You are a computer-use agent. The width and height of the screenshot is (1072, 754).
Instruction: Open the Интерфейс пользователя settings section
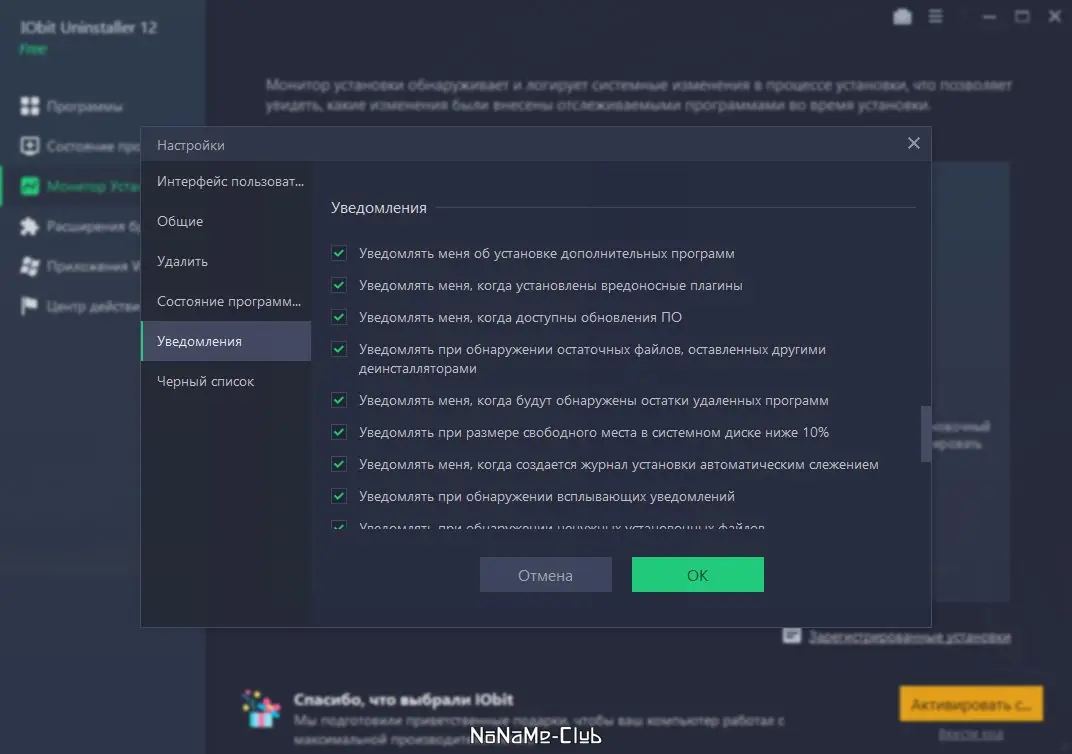click(x=226, y=181)
